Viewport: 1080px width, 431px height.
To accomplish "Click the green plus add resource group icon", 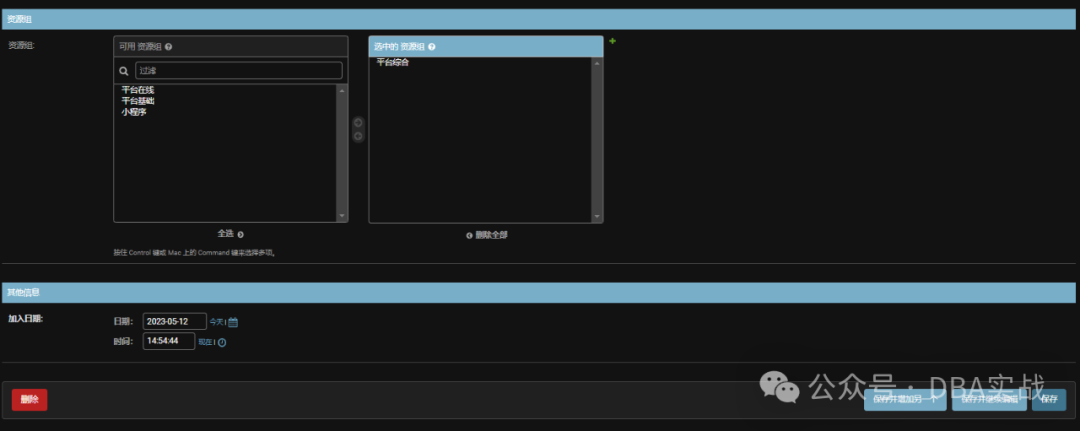I will tap(612, 41).
